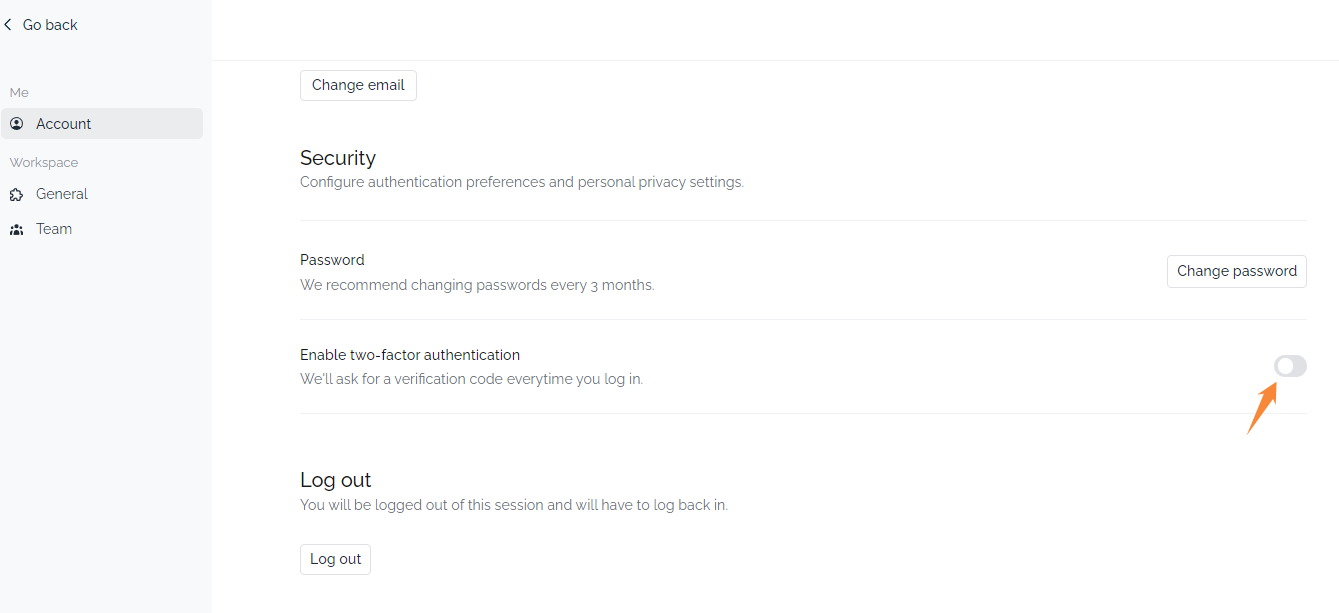Click the password change recommendation text
This screenshot has height=613, width=1339.
(477, 285)
